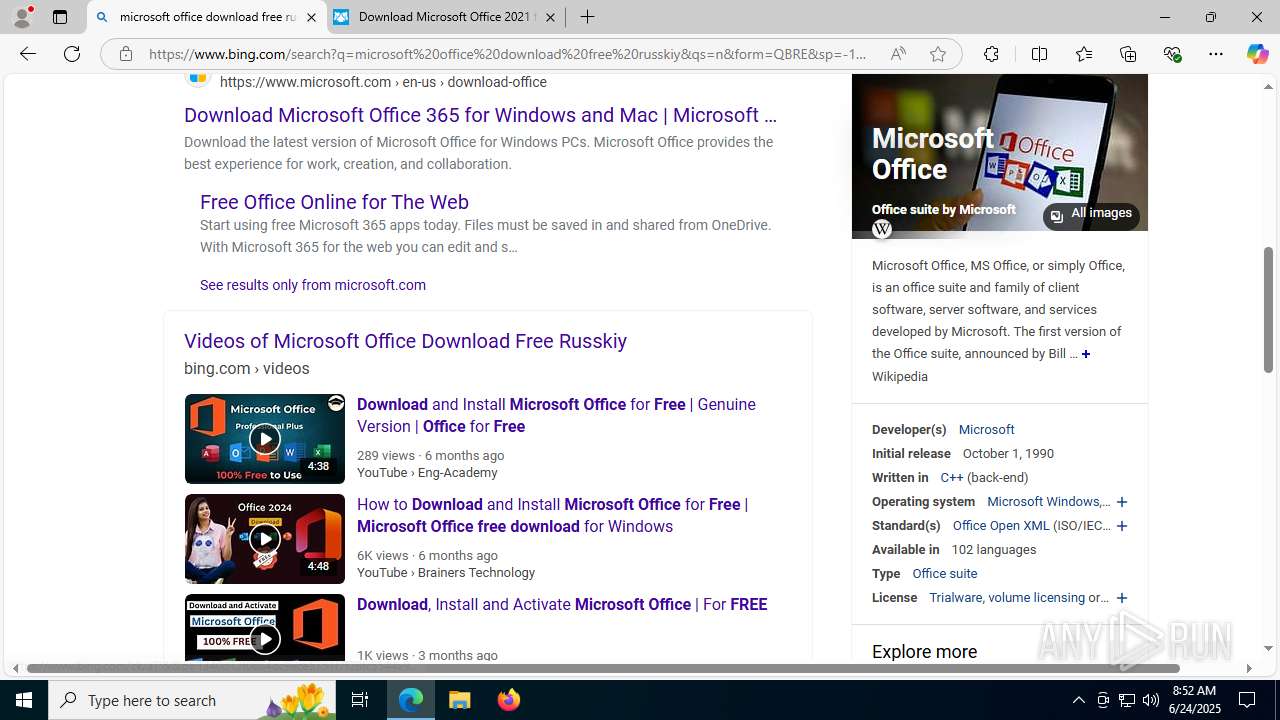Refresh the Bing results page
Screen dimensions: 1280x720
(x=72, y=54)
